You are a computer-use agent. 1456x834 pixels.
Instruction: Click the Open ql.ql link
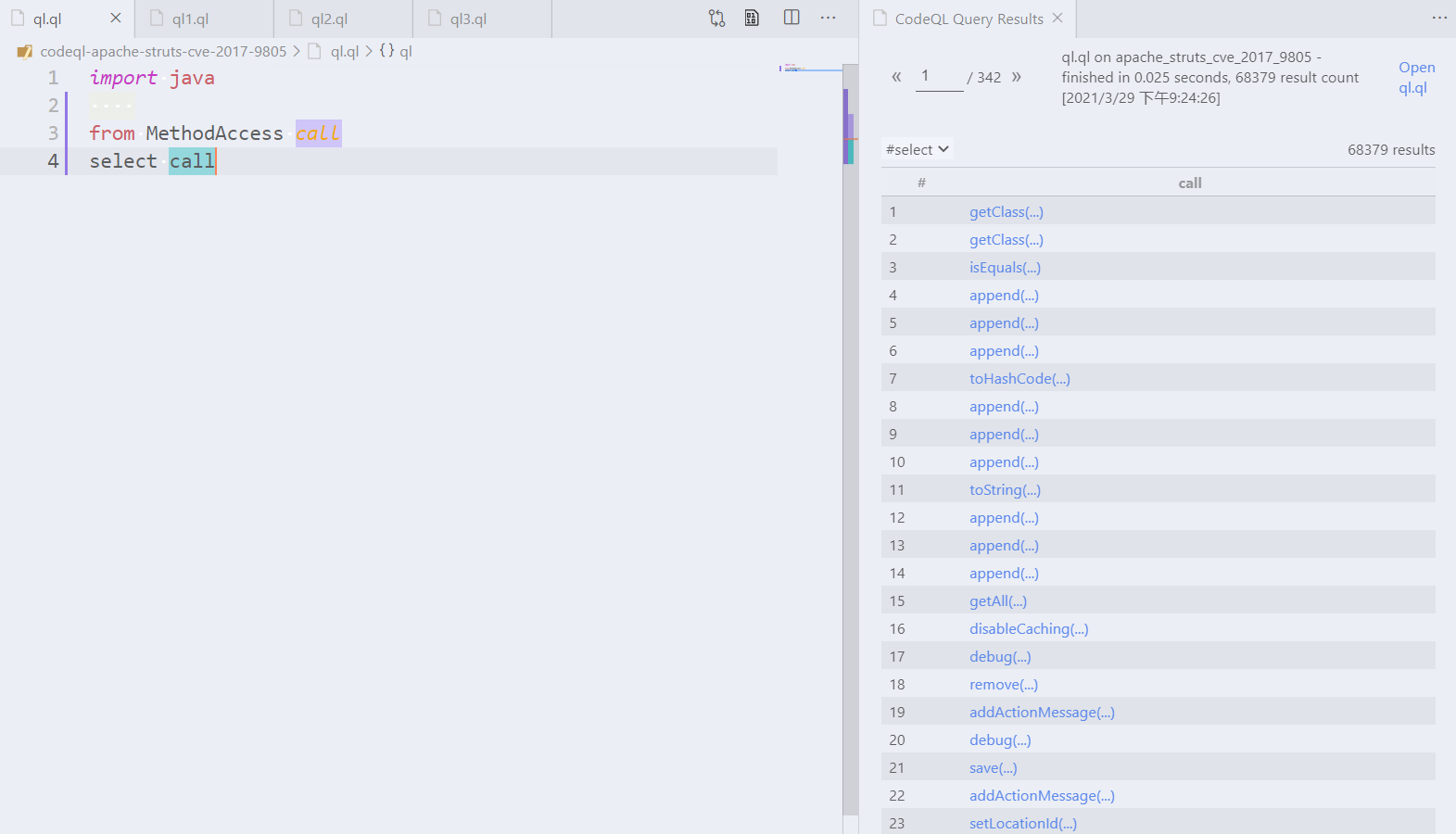point(1416,78)
